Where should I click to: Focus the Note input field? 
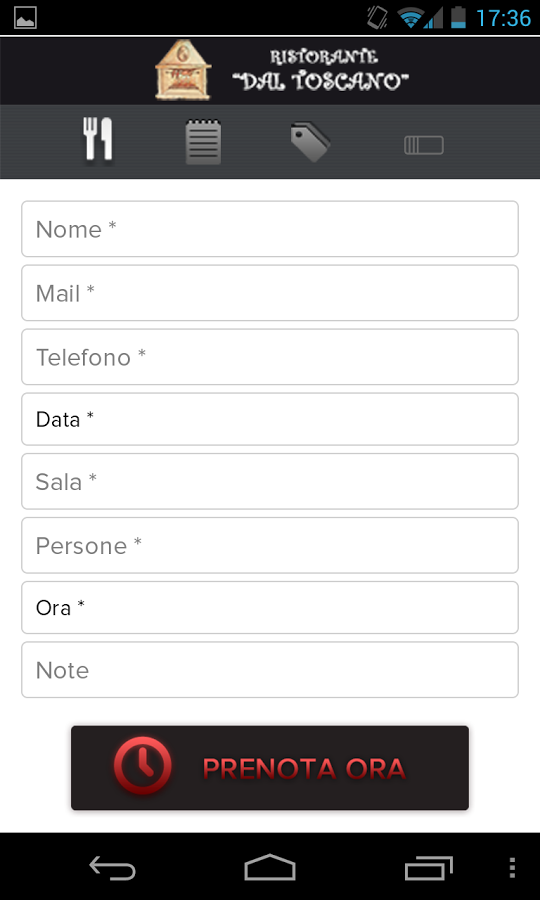tap(270, 670)
